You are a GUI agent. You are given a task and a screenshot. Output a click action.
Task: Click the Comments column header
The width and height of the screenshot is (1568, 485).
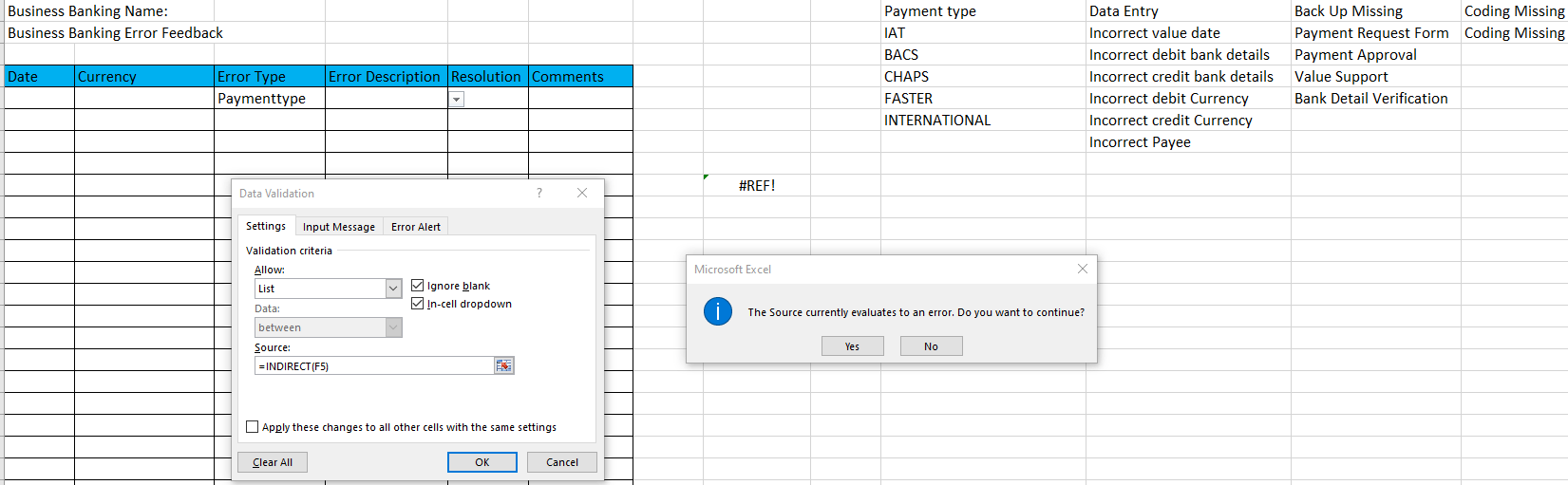click(580, 76)
